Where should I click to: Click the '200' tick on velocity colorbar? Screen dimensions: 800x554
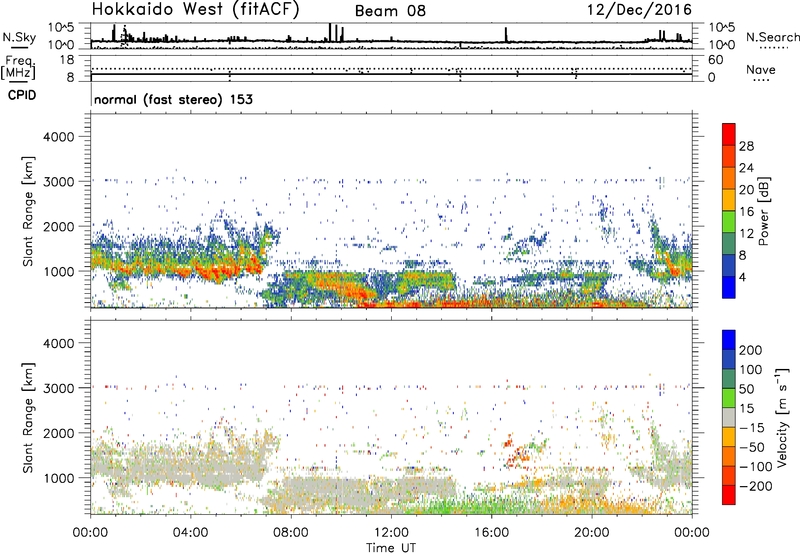click(751, 350)
